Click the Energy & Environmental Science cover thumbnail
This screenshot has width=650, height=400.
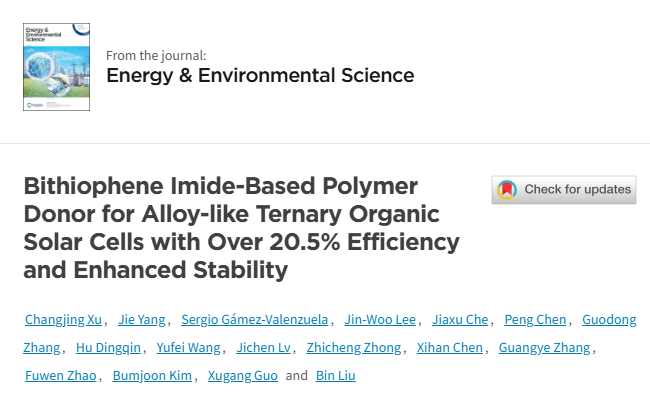(56, 67)
